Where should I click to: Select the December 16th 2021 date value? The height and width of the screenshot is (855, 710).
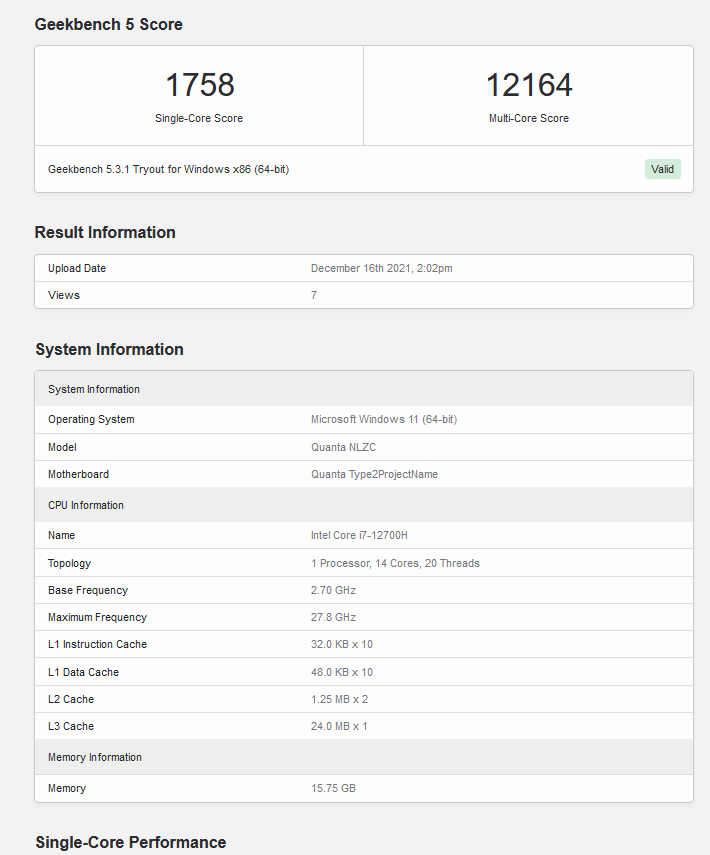tap(382, 268)
